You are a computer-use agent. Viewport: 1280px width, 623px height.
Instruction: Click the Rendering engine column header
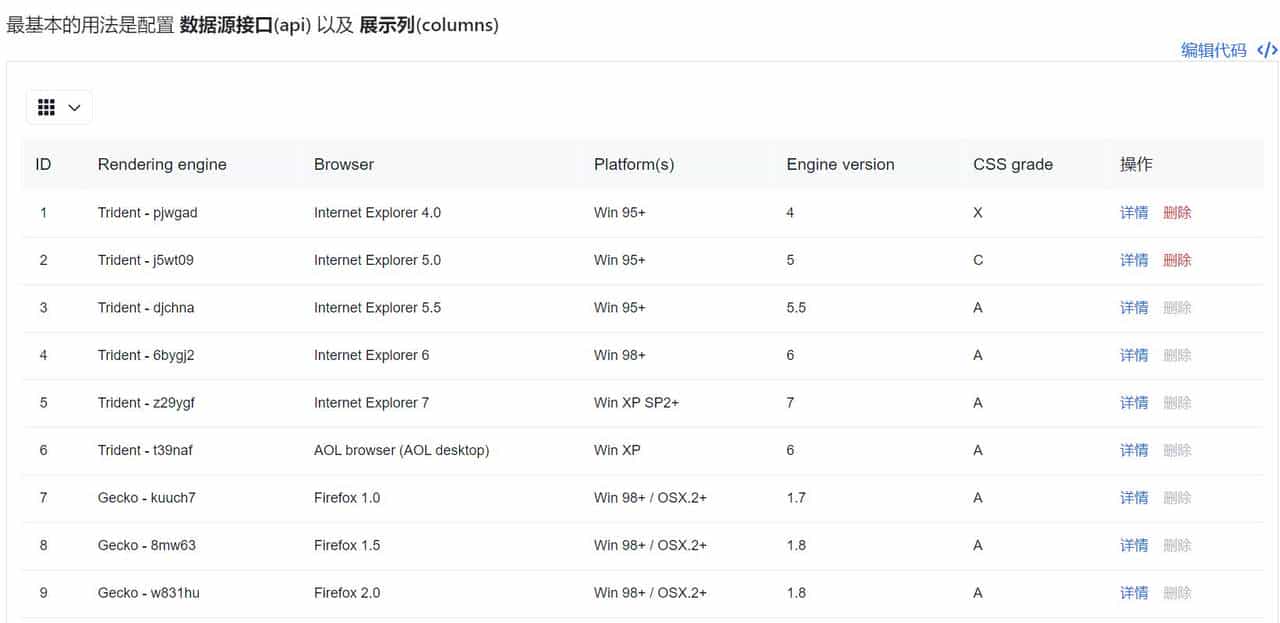(162, 164)
